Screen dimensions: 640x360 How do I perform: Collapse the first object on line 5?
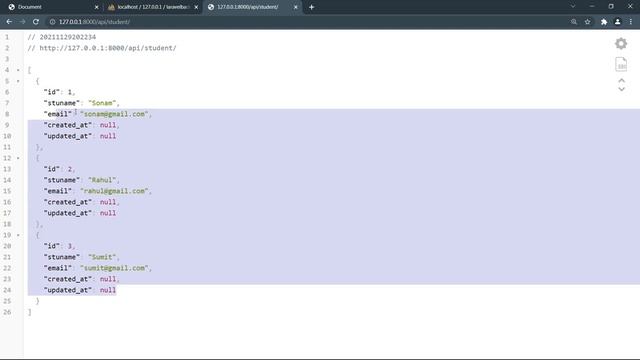coord(18,81)
